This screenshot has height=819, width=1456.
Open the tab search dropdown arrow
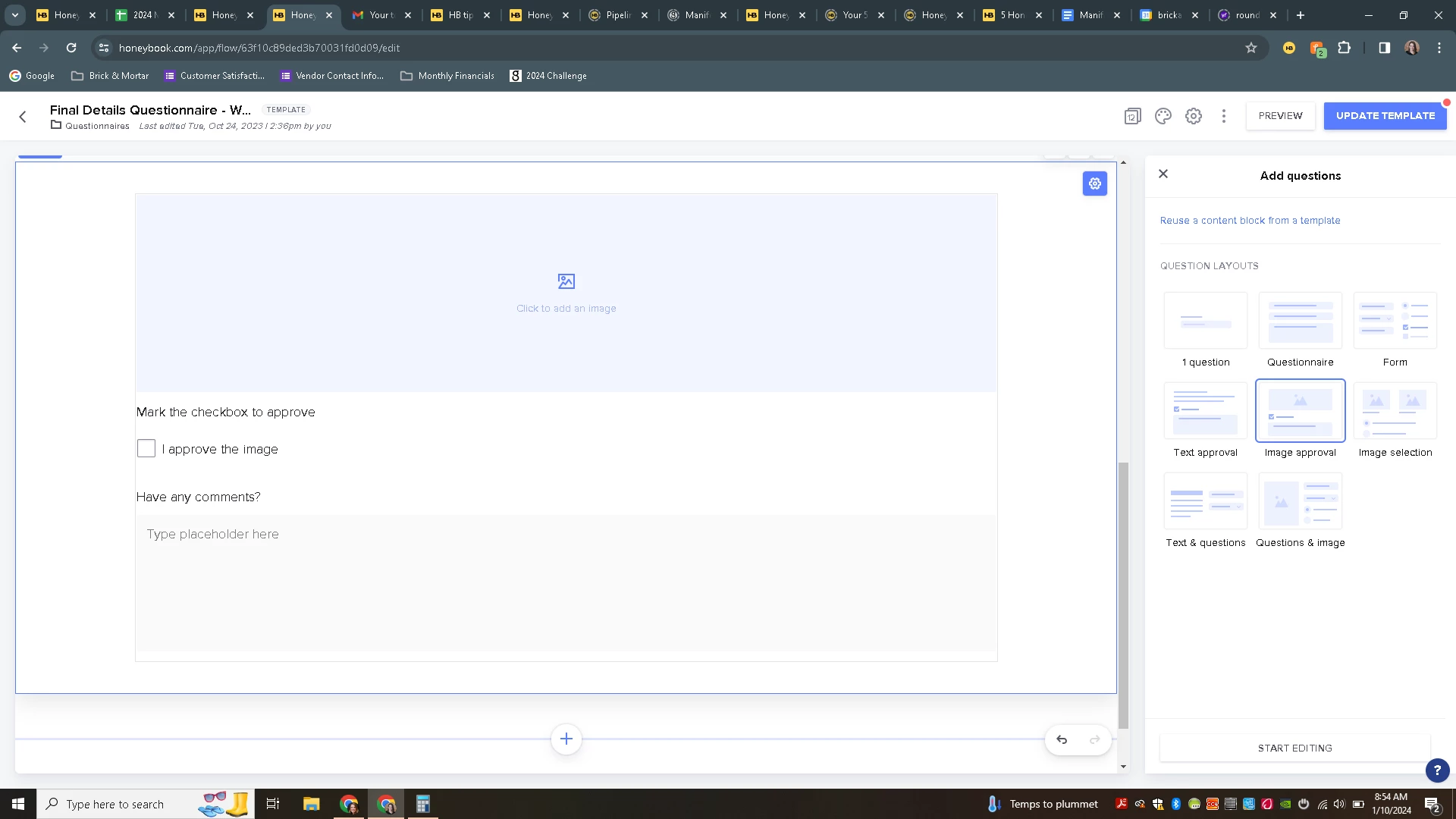14,14
